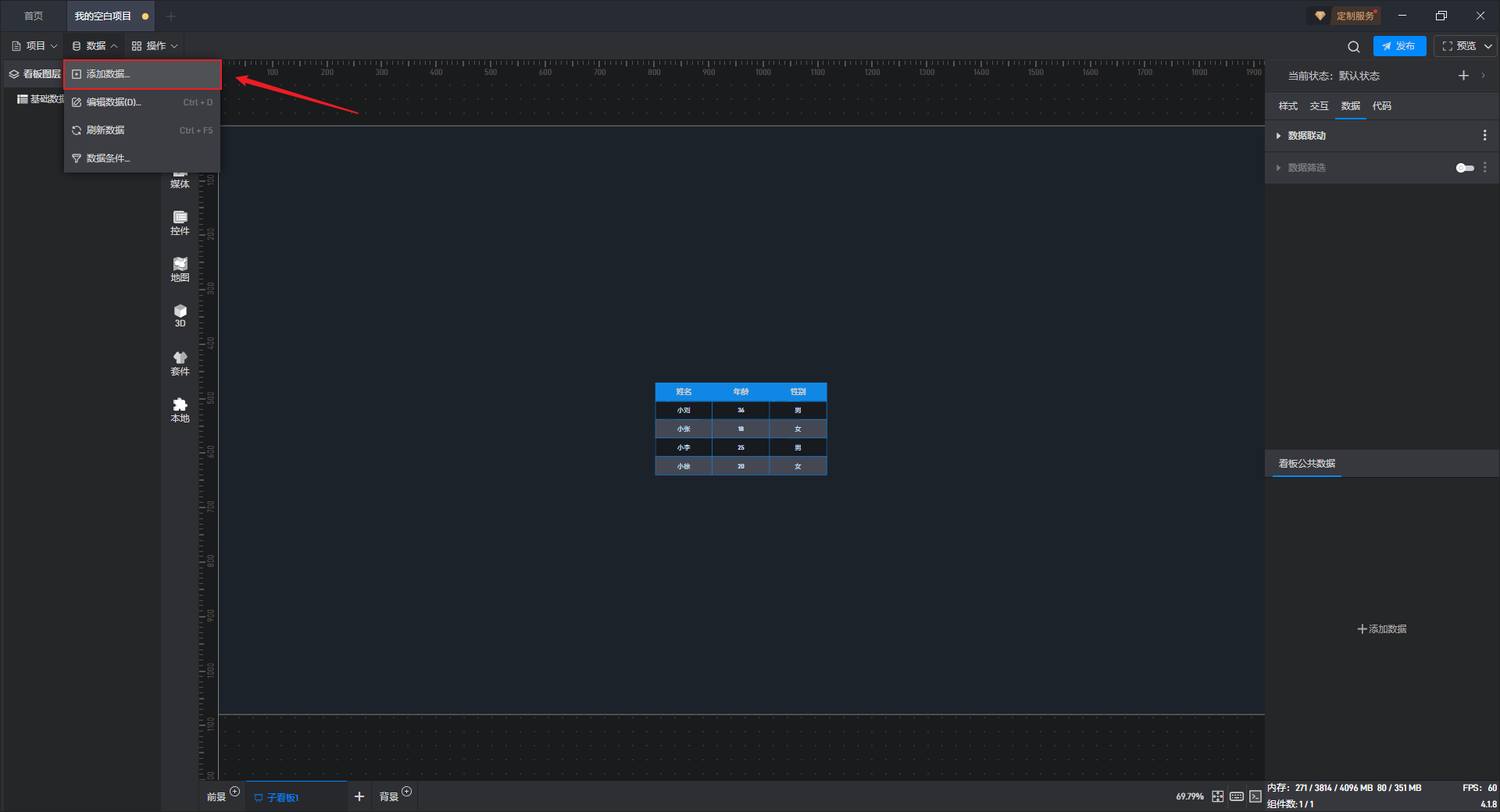Click the 预览 preview button

1458,46
